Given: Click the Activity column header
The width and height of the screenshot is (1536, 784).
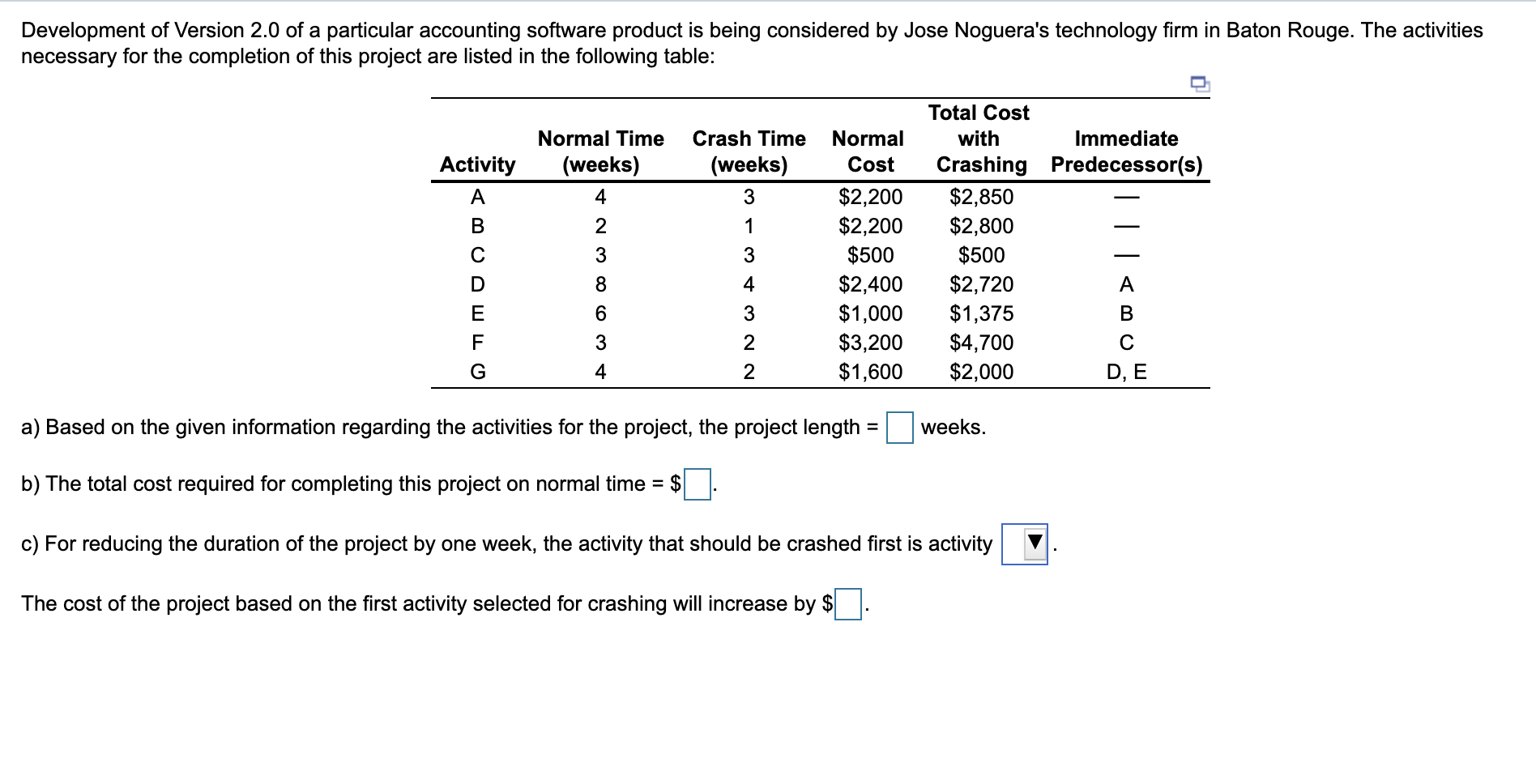Looking at the screenshot, I should (477, 164).
